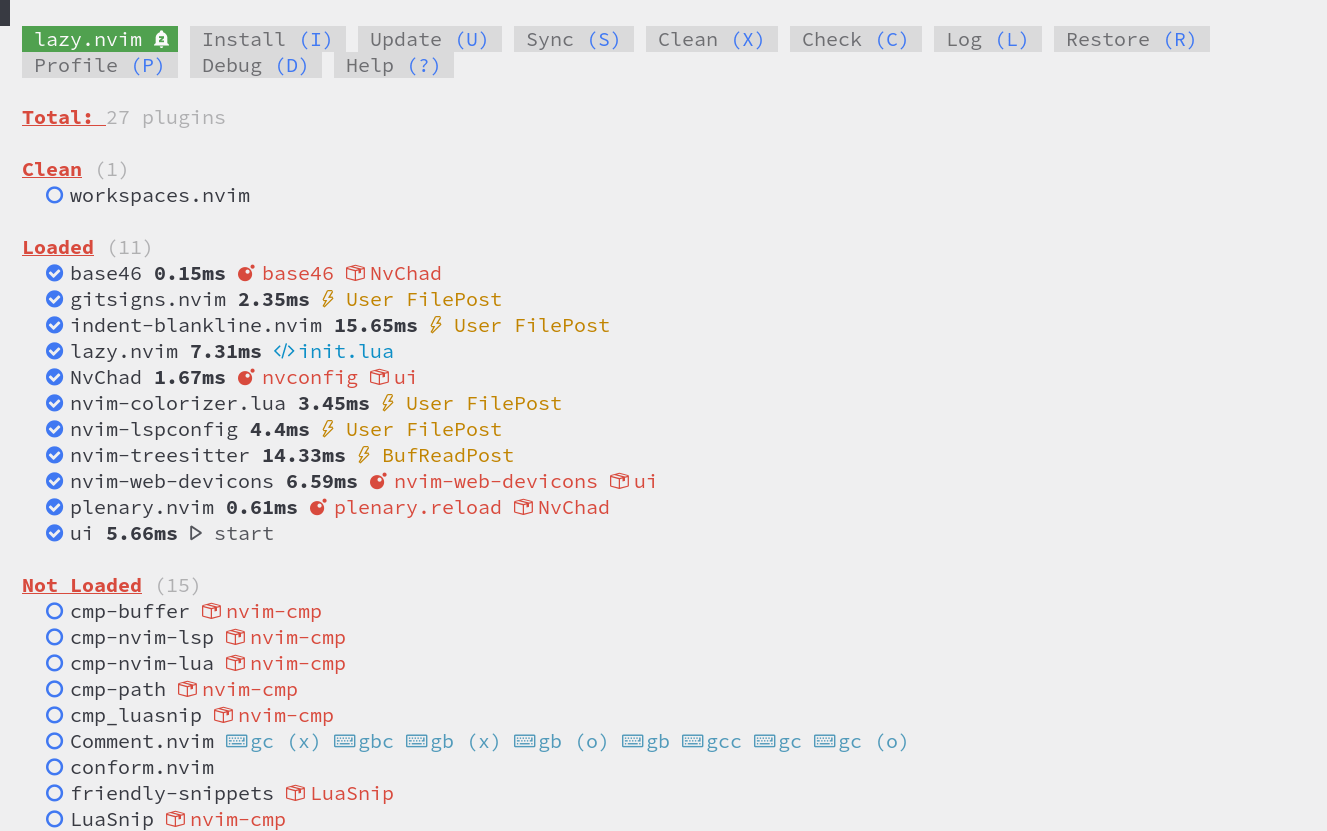This screenshot has height=831, width=1327.
Task: Click checkmark icon next to nvim-colorizer.lua
Action: pyautogui.click(x=55, y=403)
